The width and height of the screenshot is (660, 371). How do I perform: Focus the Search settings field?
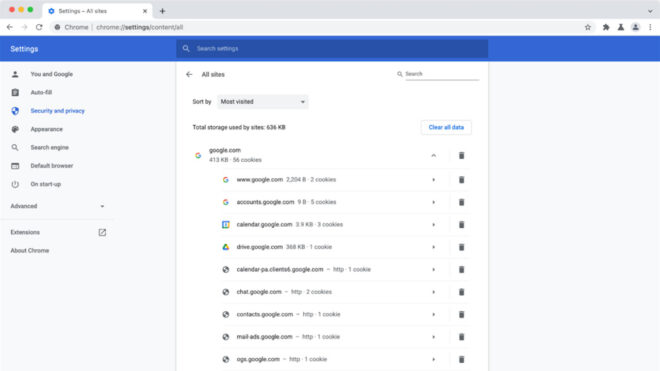(x=332, y=48)
